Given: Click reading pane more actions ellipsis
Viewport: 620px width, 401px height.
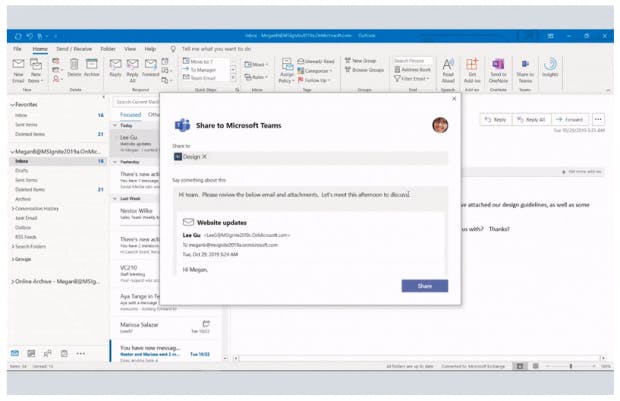Looking at the screenshot, I should coord(598,119).
